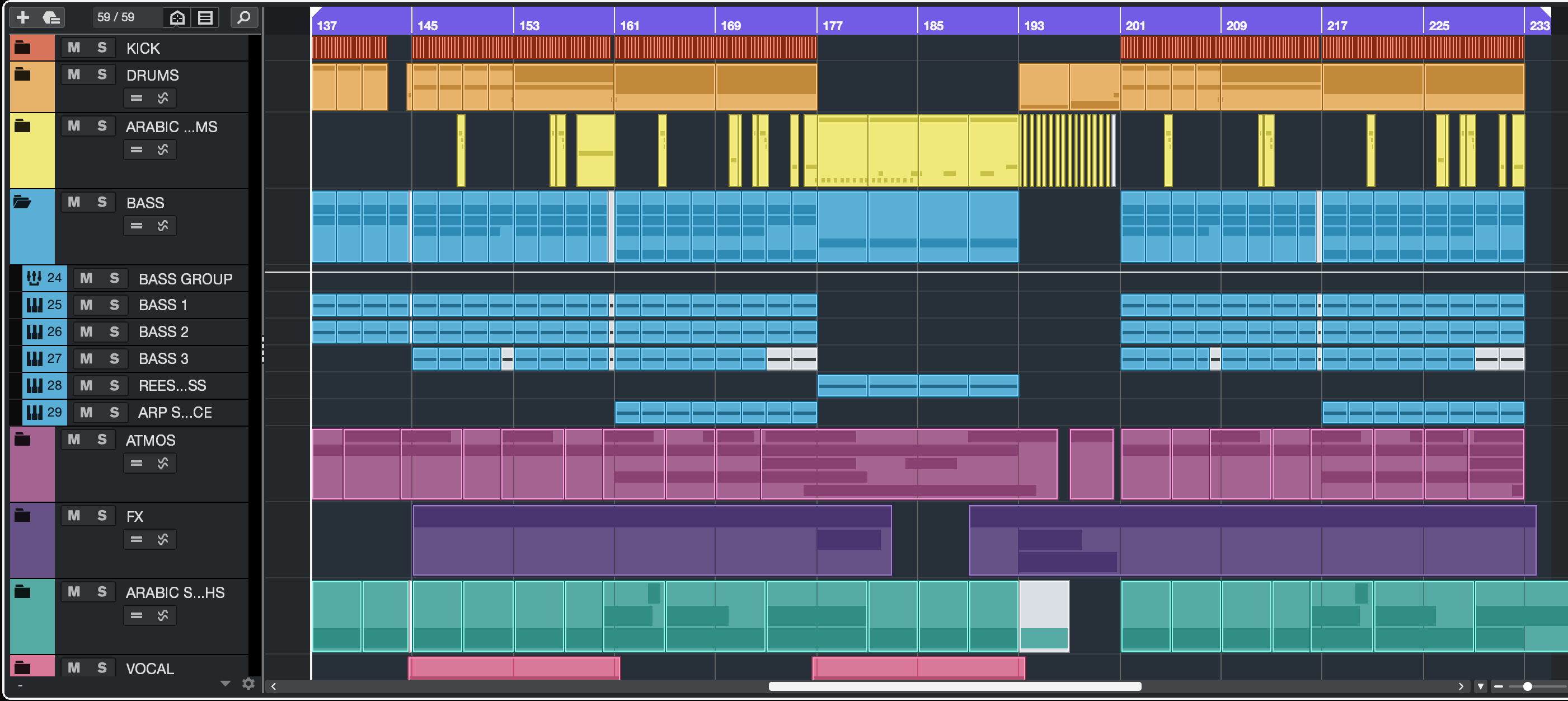Click the ATMOS automation-follow icon
Viewport: 1568px width, 701px height.
click(162, 464)
